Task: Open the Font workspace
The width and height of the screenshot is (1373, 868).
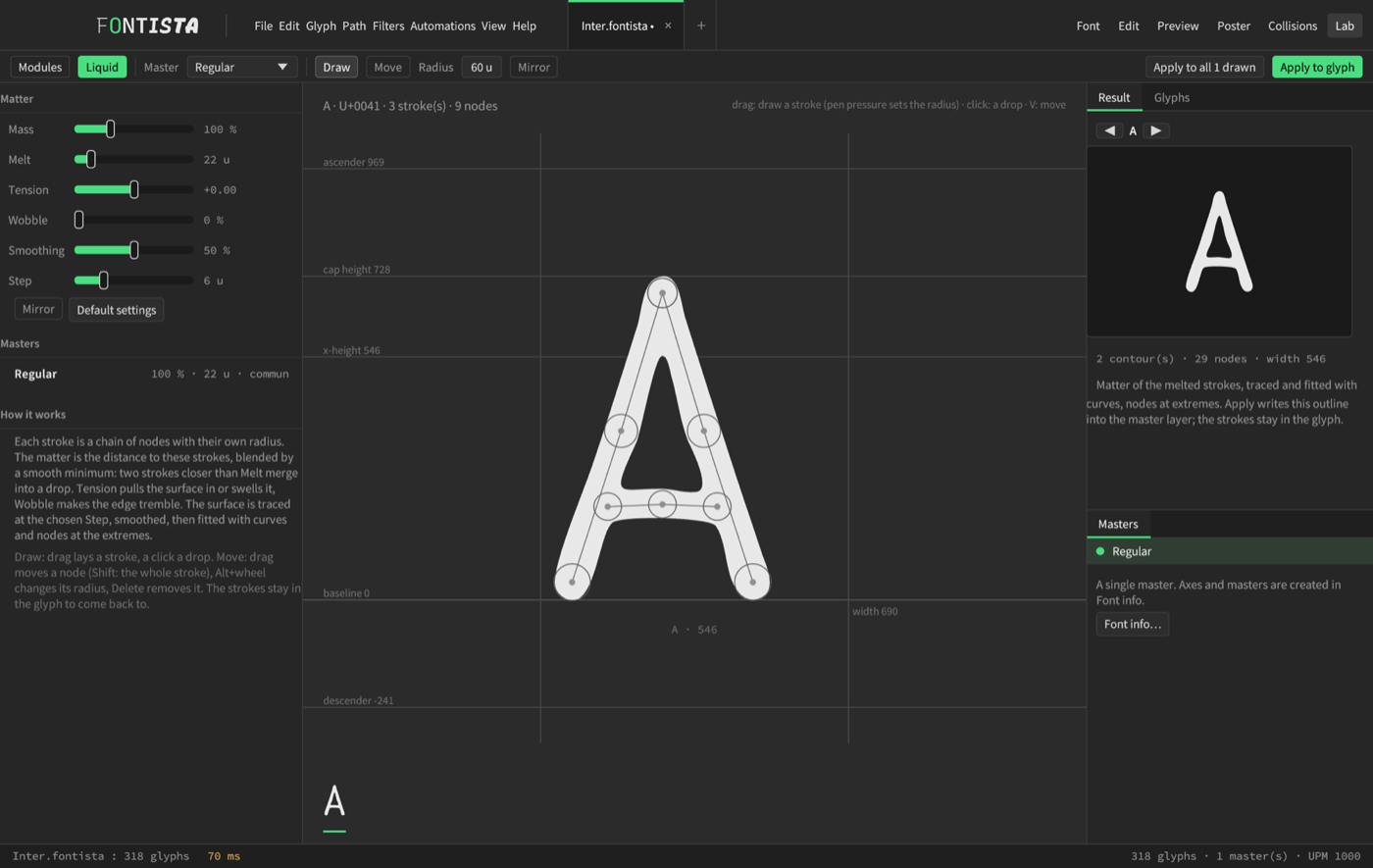Action: (1088, 26)
